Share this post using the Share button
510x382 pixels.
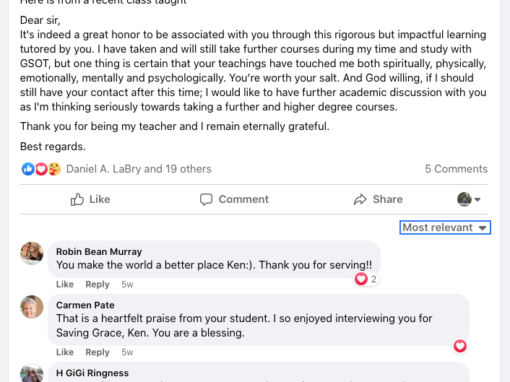click(378, 199)
